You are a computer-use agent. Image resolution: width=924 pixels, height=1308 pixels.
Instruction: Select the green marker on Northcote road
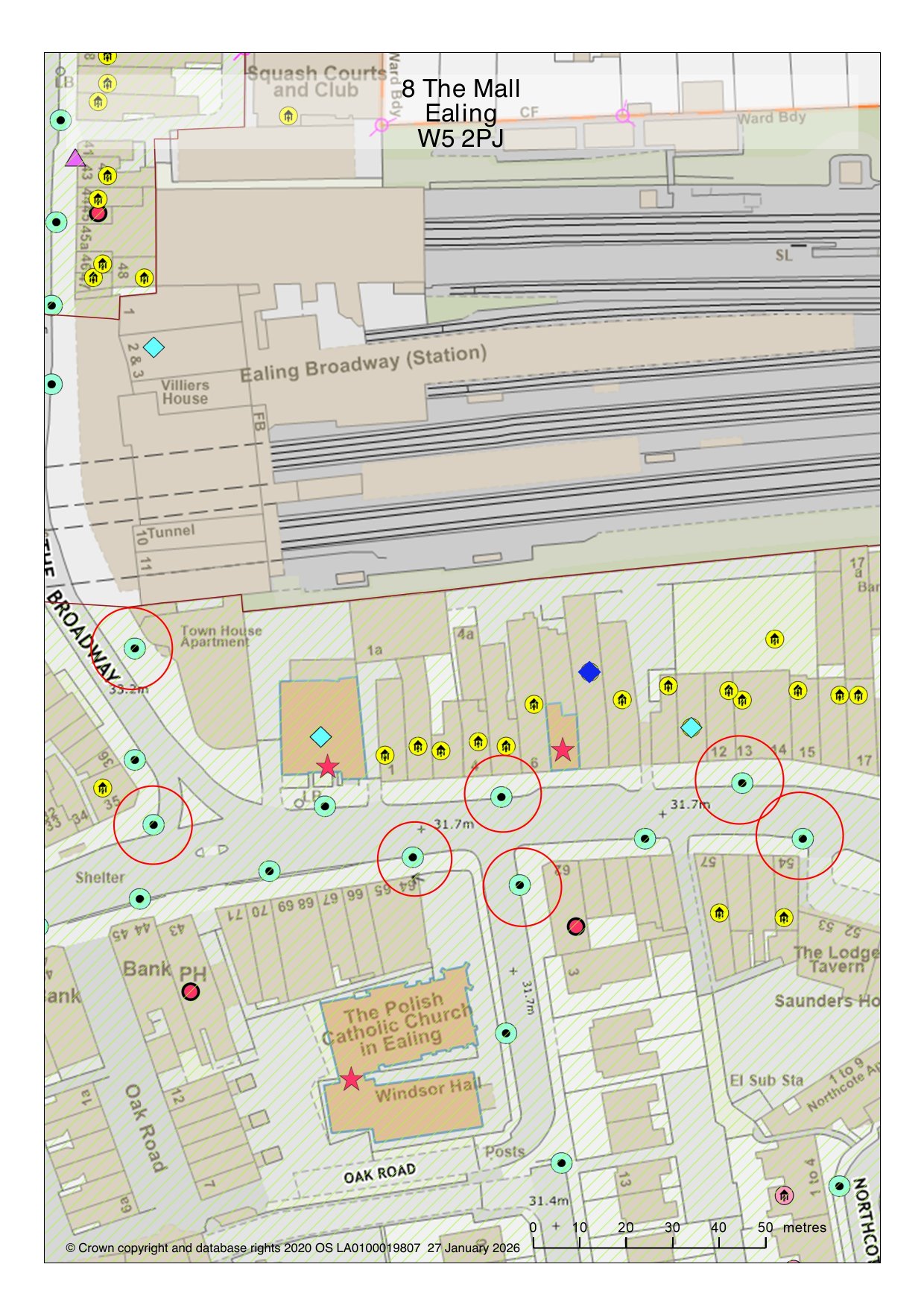(x=840, y=1186)
